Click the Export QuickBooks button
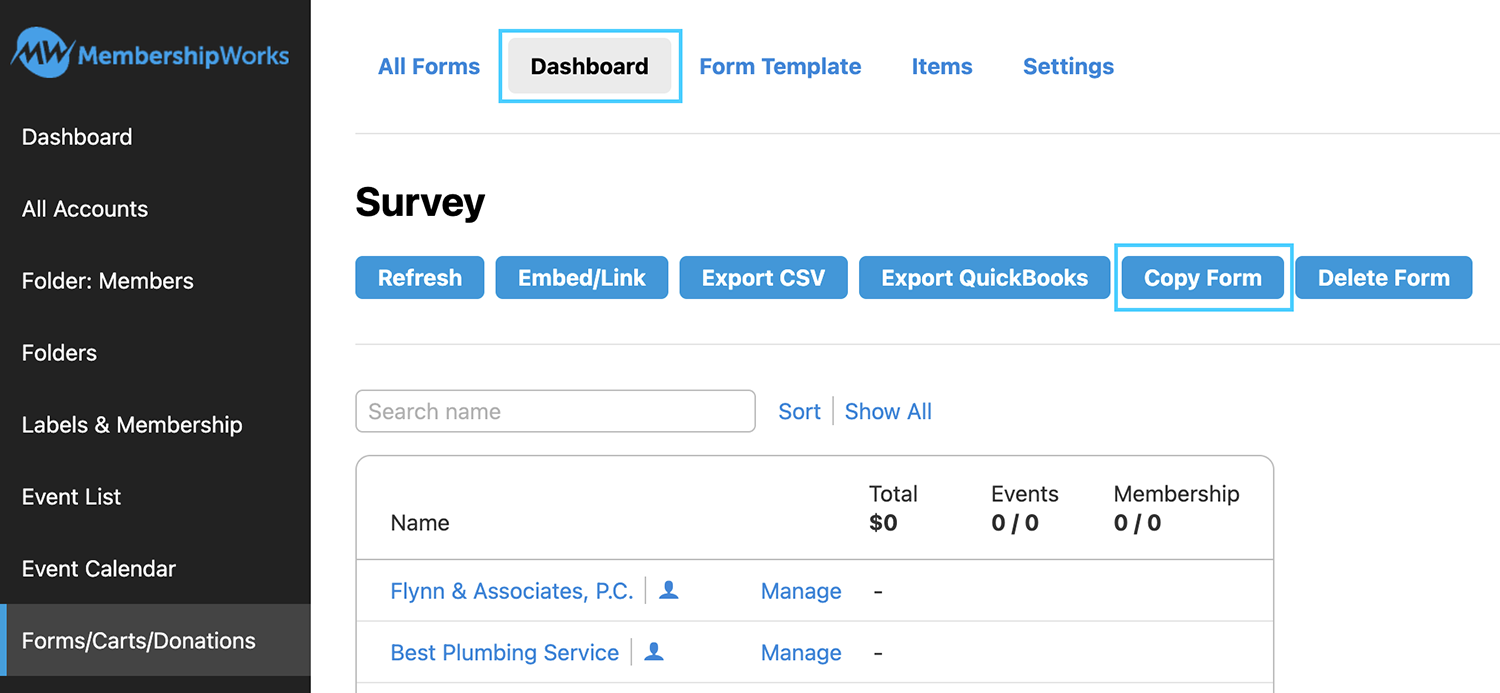This screenshot has width=1500, height=693. pyautogui.click(x=984, y=278)
